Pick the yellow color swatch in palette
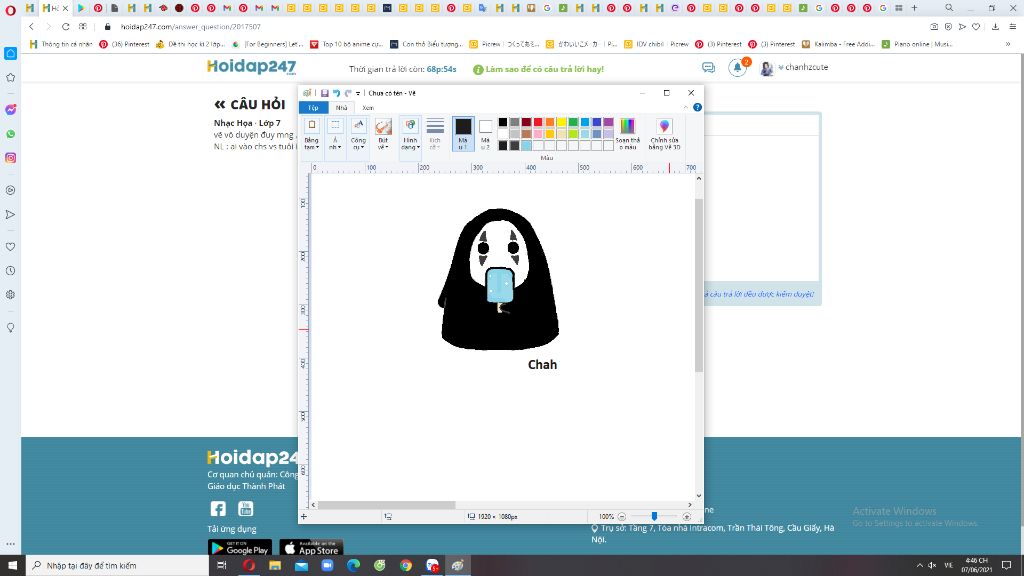 point(562,122)
